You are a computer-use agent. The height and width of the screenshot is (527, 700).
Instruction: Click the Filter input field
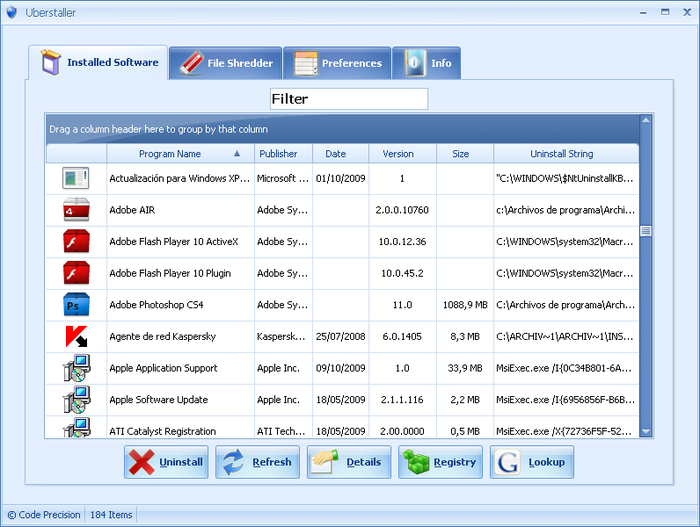click(349, 99)
